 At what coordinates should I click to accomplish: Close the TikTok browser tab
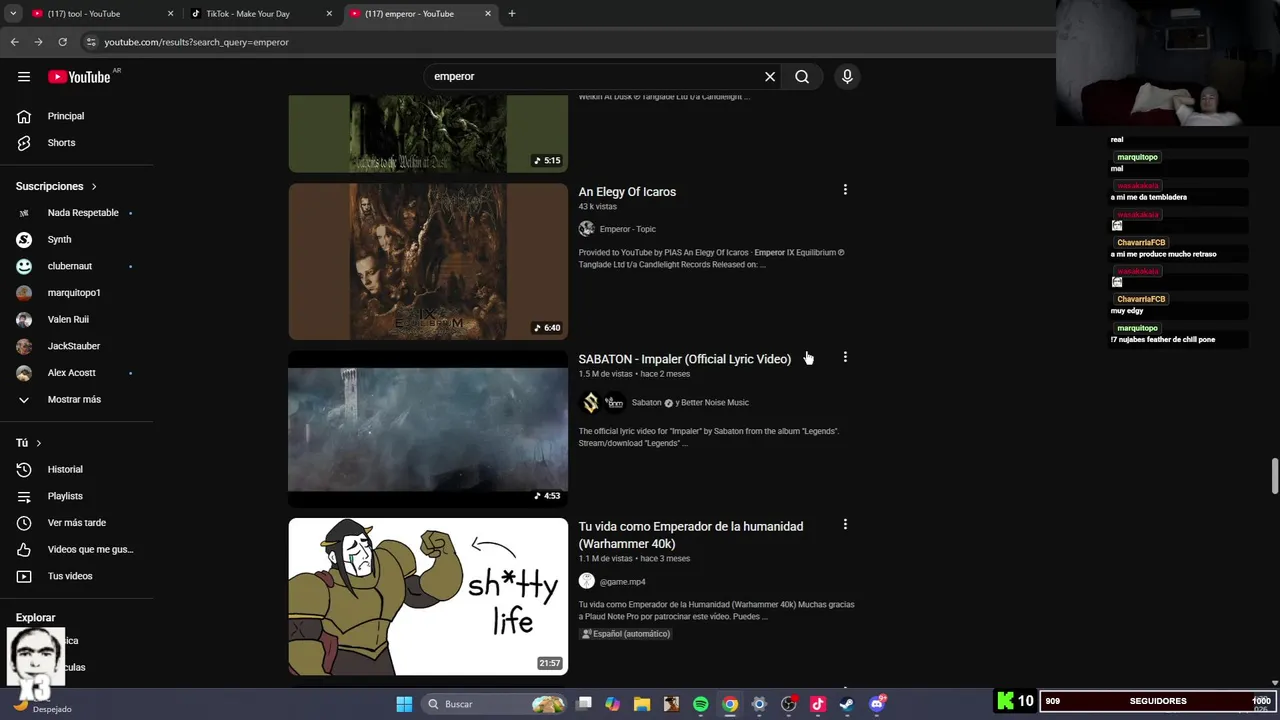click(329, 14)
